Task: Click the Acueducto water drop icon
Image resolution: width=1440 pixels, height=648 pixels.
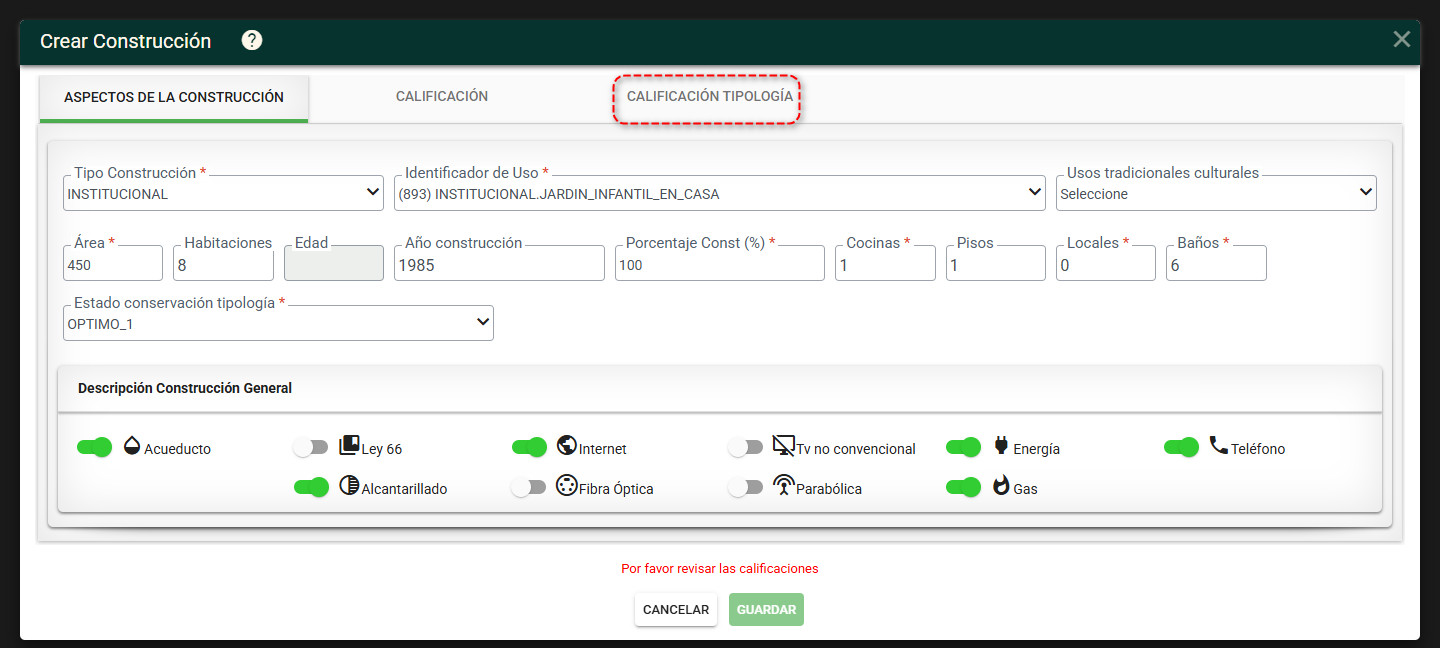Action: coord(132,446)
